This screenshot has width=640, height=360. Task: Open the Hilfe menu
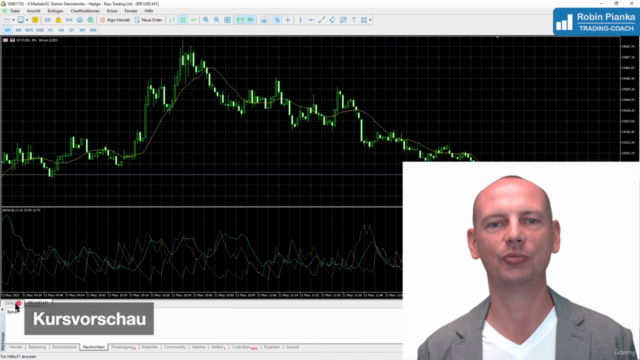[x=149, y=11]
